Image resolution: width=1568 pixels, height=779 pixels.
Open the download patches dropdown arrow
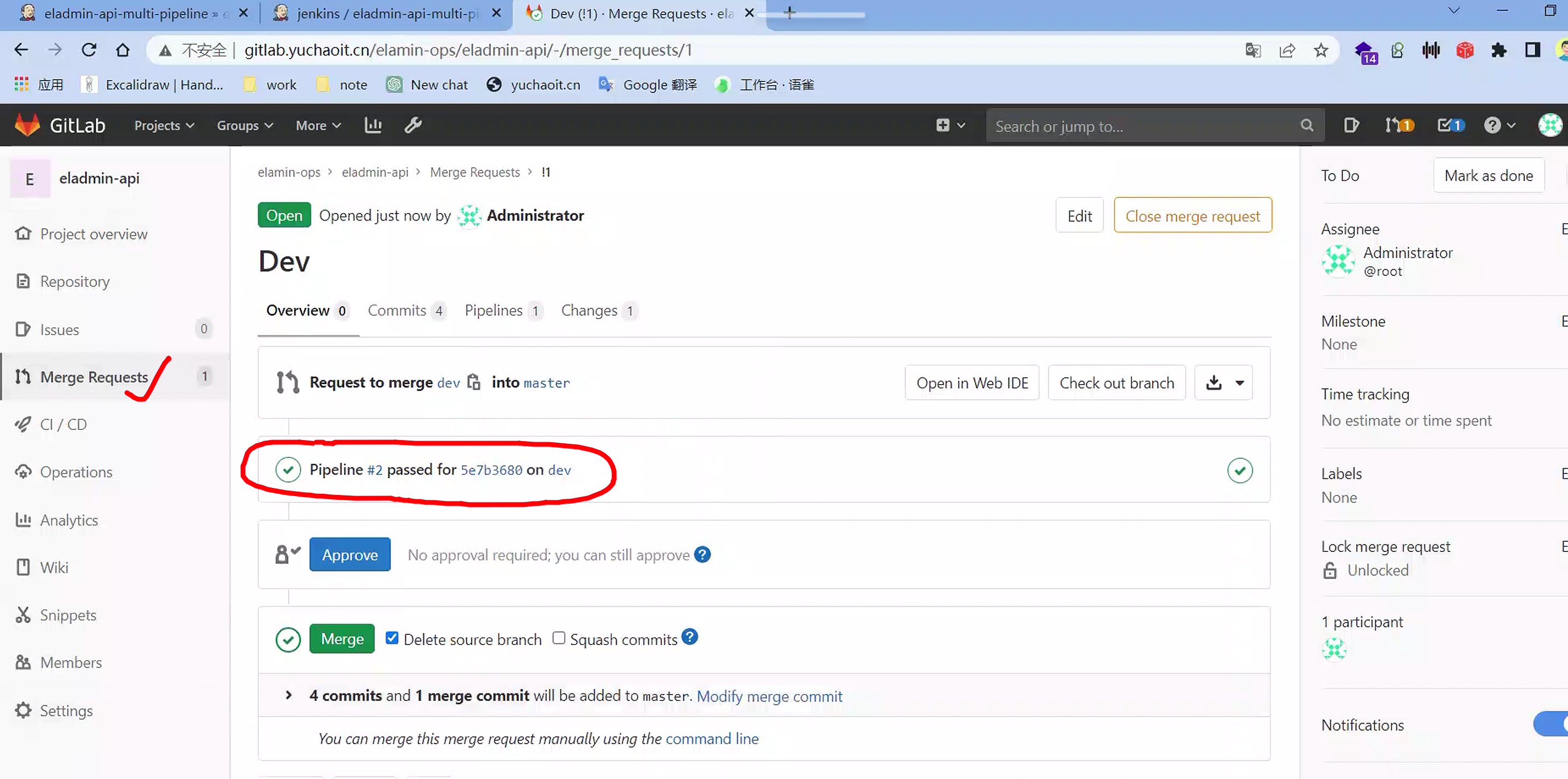(x=1239, y=383)
